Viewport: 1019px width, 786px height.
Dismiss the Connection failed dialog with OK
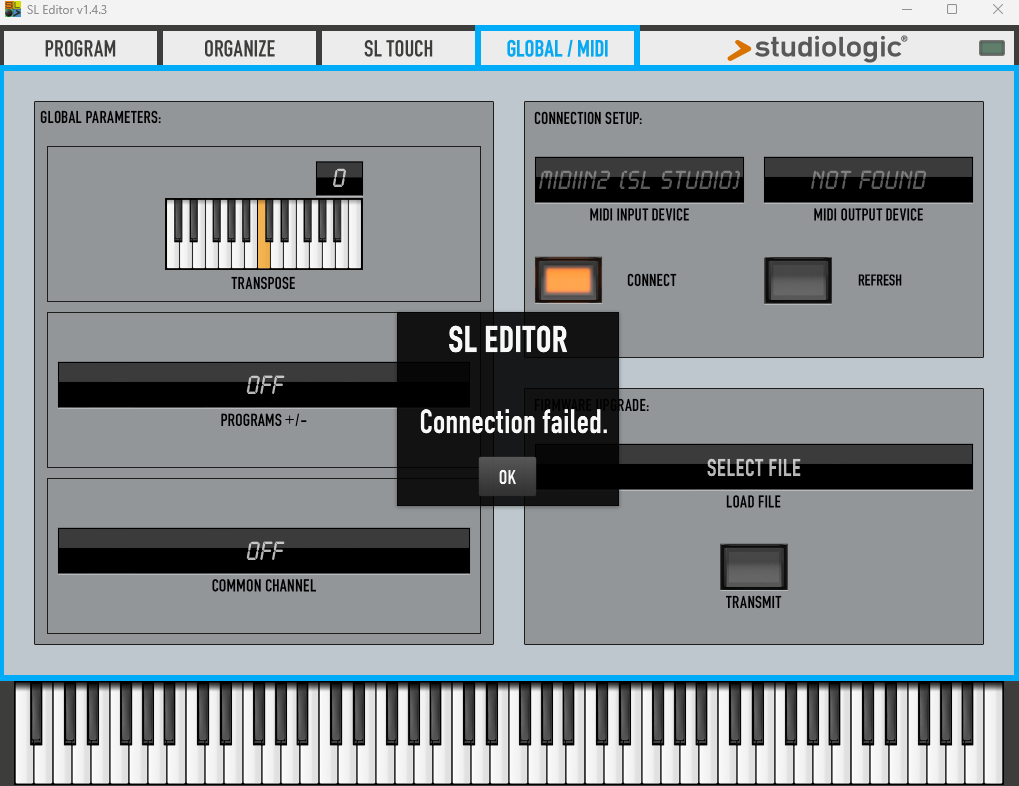click(507, 477)
